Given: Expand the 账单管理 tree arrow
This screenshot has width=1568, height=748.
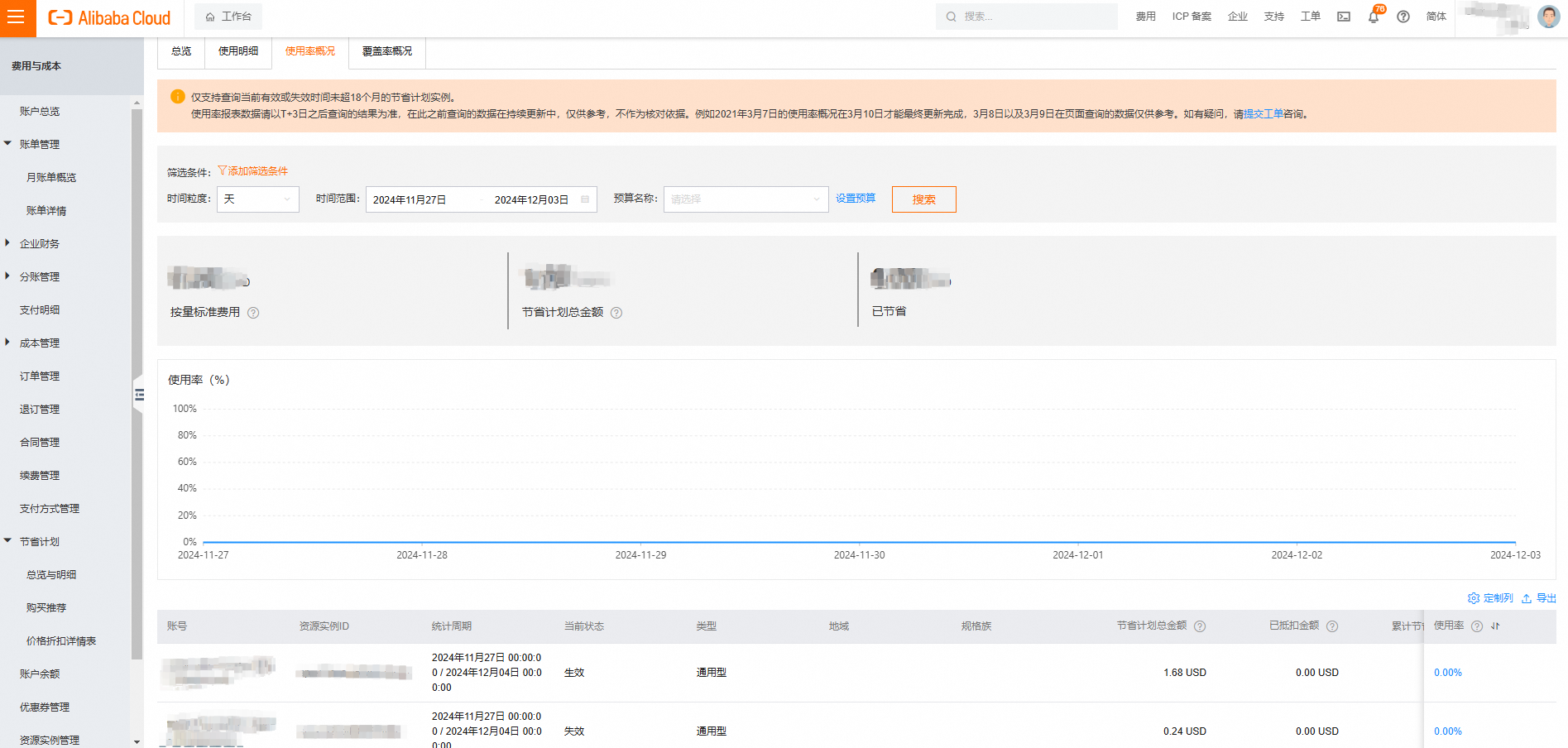Looking at the screenshot, I should point(7,144).
